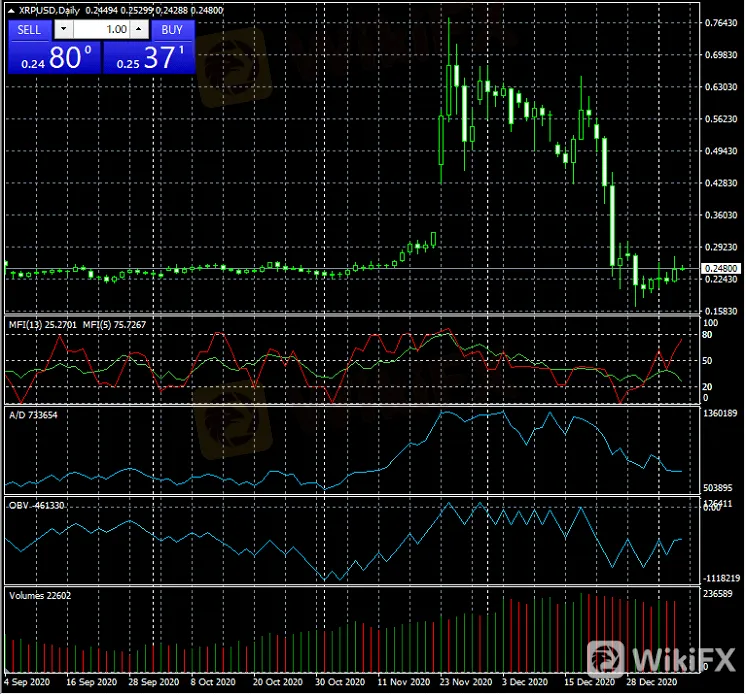Select the Volumes 22602 indicator label
The width and height of the screenshot is (746, 695).
[x=40, y=595]
